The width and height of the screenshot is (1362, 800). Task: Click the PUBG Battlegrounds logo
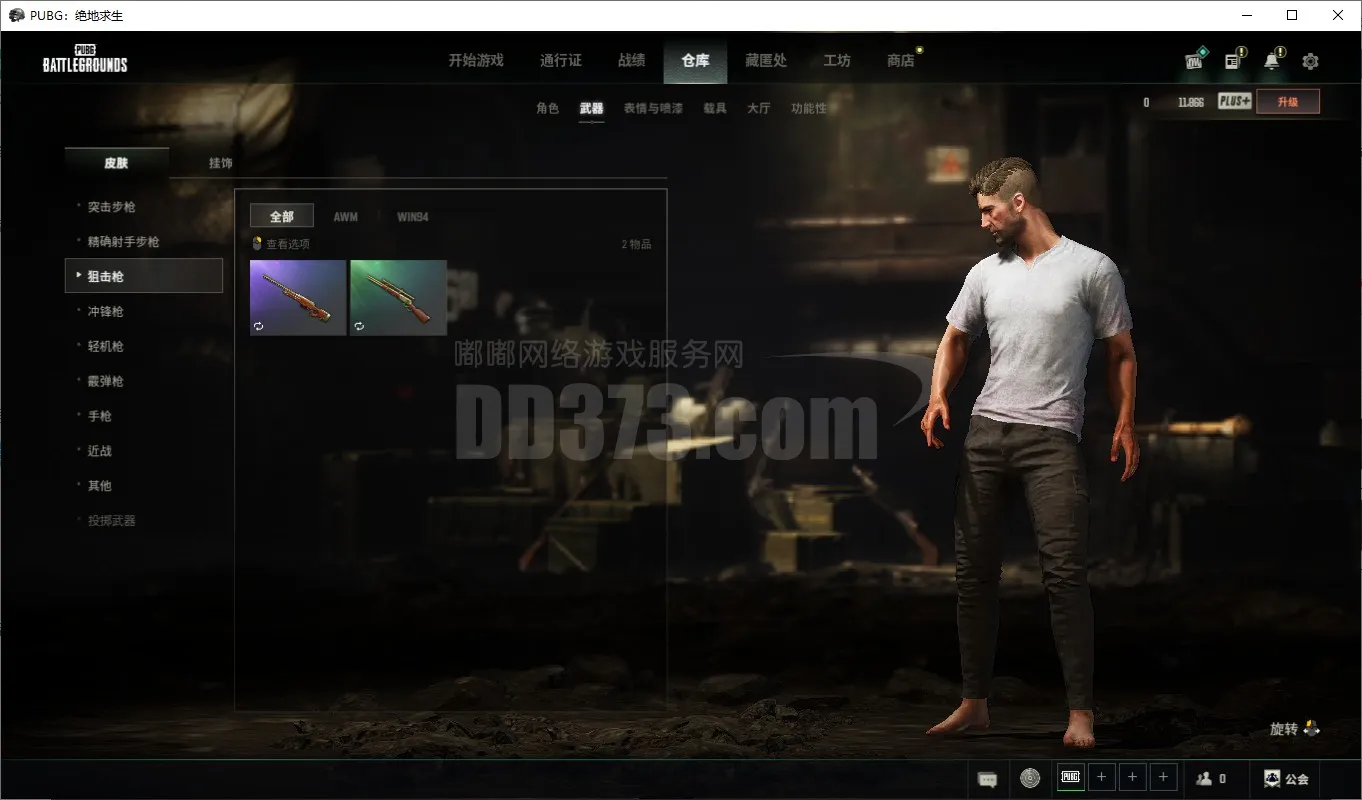(85, 59)
